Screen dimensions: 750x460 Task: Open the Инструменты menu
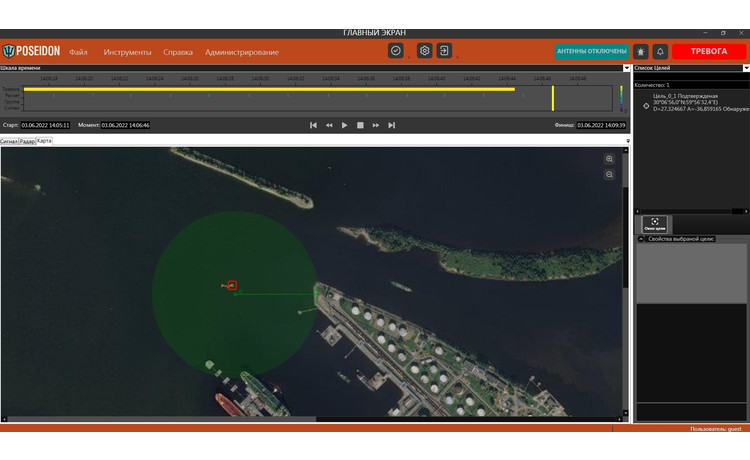[x=127, y=52]
